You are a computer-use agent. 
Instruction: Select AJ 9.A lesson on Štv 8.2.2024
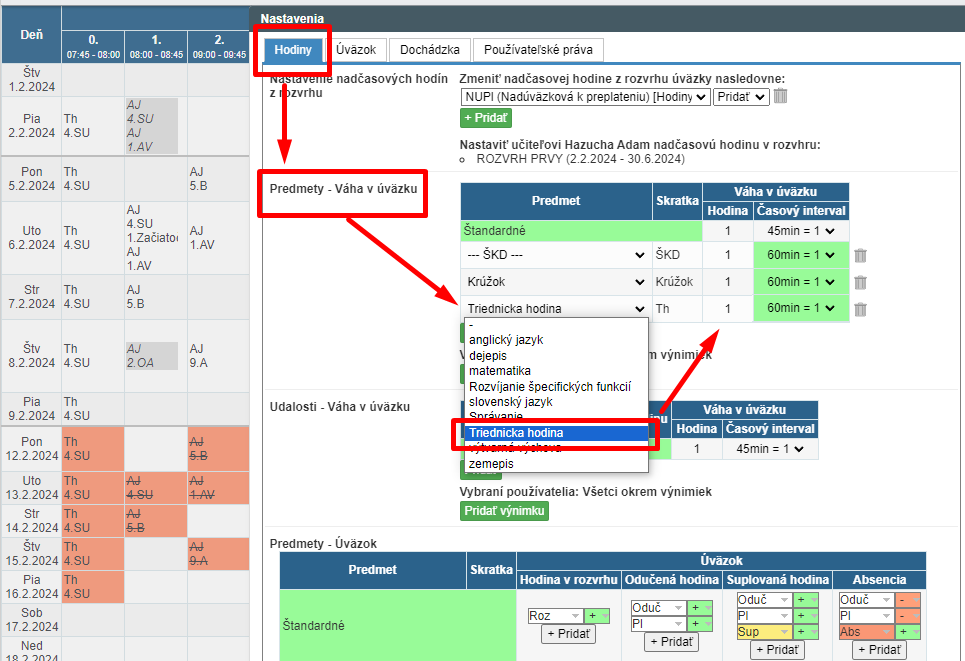point(199,356)
